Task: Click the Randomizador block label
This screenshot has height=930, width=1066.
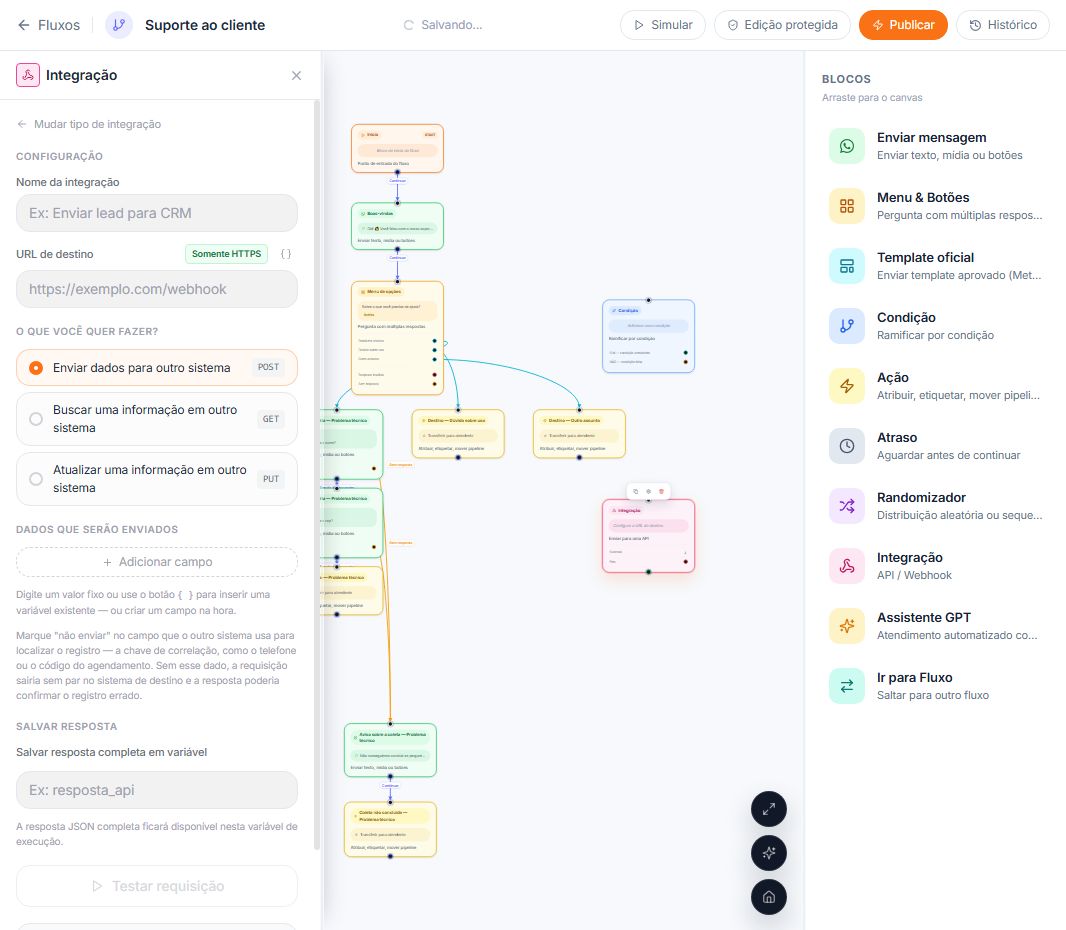Action: click(x=921, y=498)
